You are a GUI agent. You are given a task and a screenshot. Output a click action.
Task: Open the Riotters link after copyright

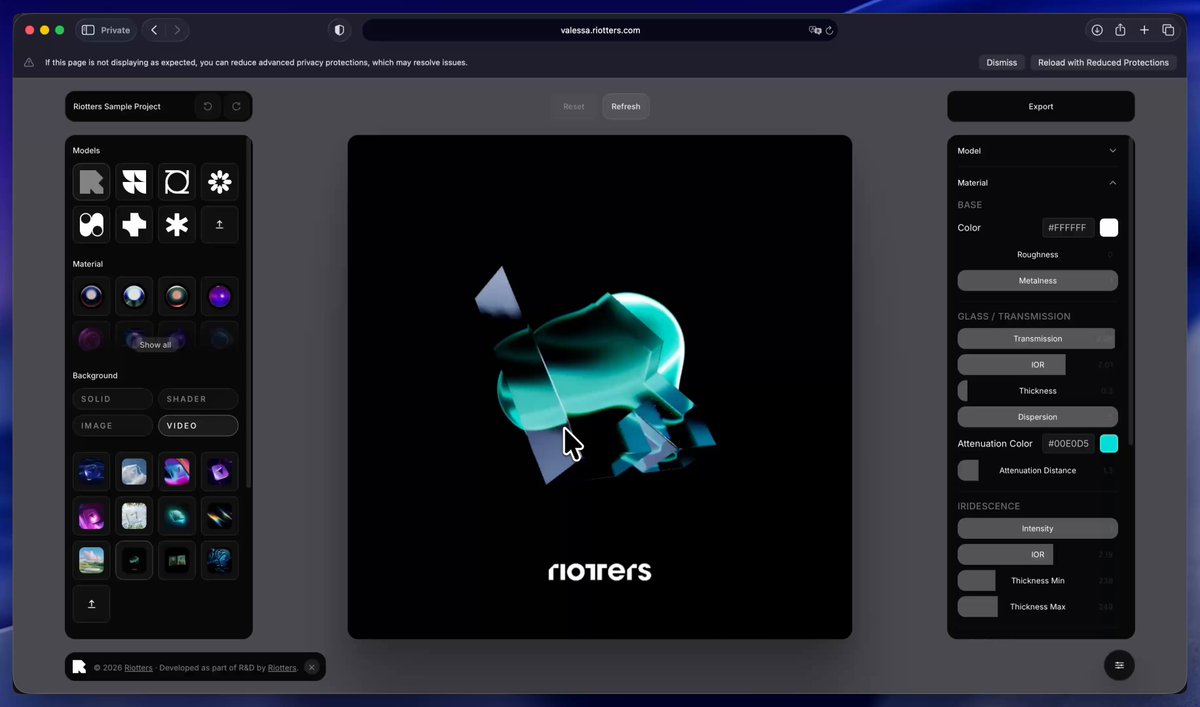point(139,667)
